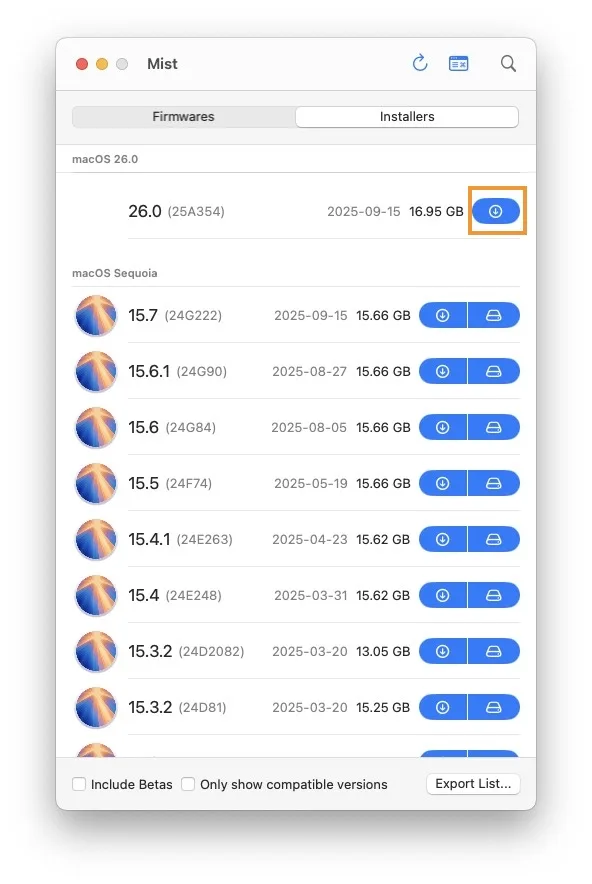
Task: Download the 15.4.1 (24E263) installer
Action: (443, 540)
